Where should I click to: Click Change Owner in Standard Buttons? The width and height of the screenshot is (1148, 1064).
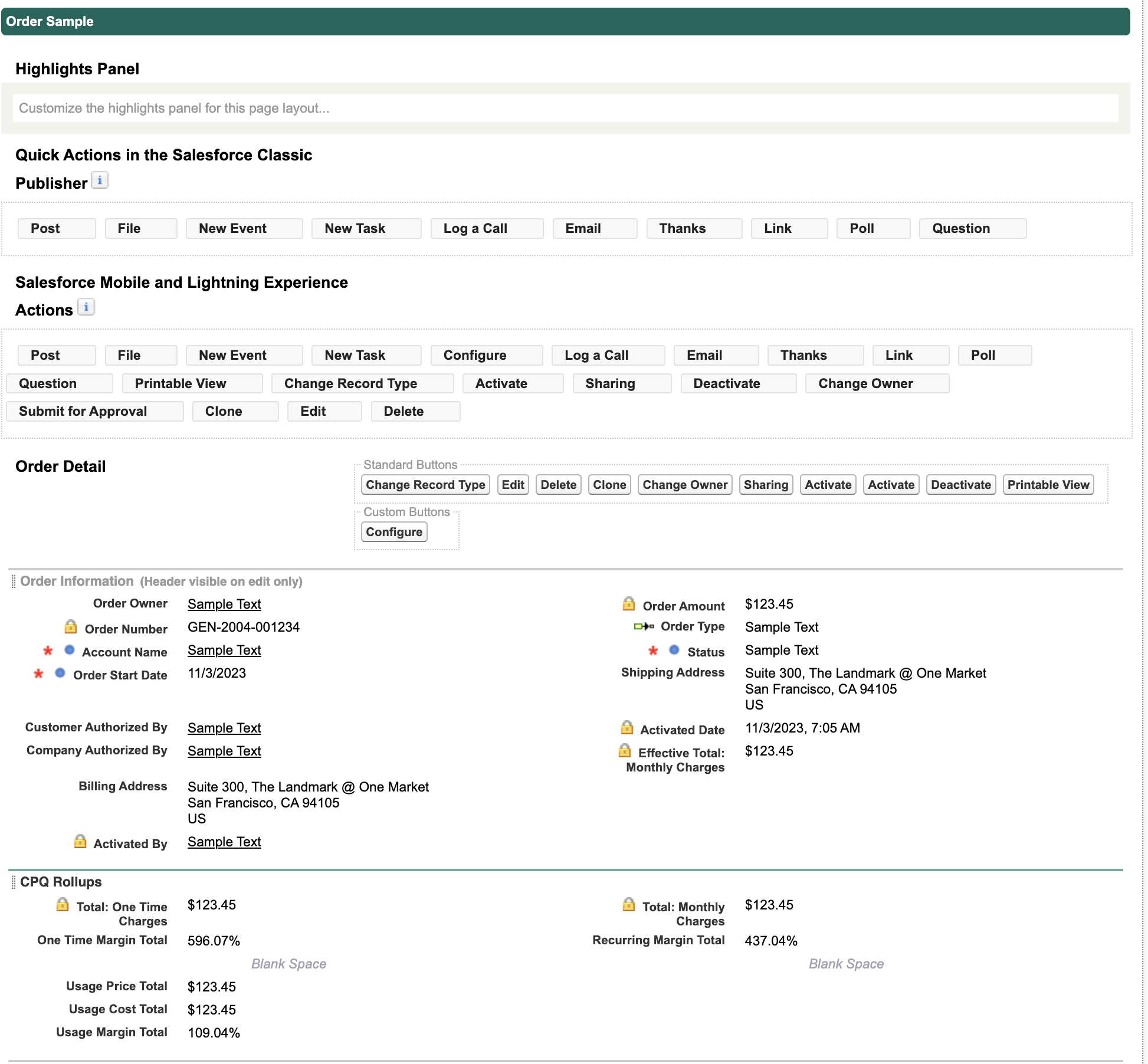(685, 485)
